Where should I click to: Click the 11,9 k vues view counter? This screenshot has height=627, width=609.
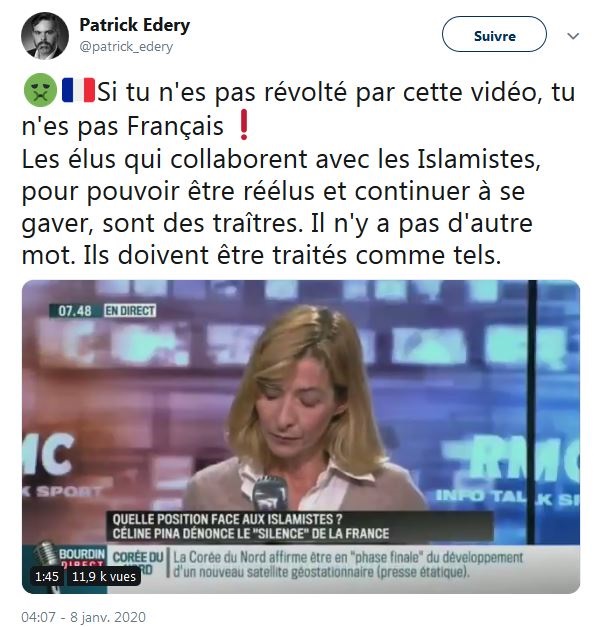click(104, 577)
